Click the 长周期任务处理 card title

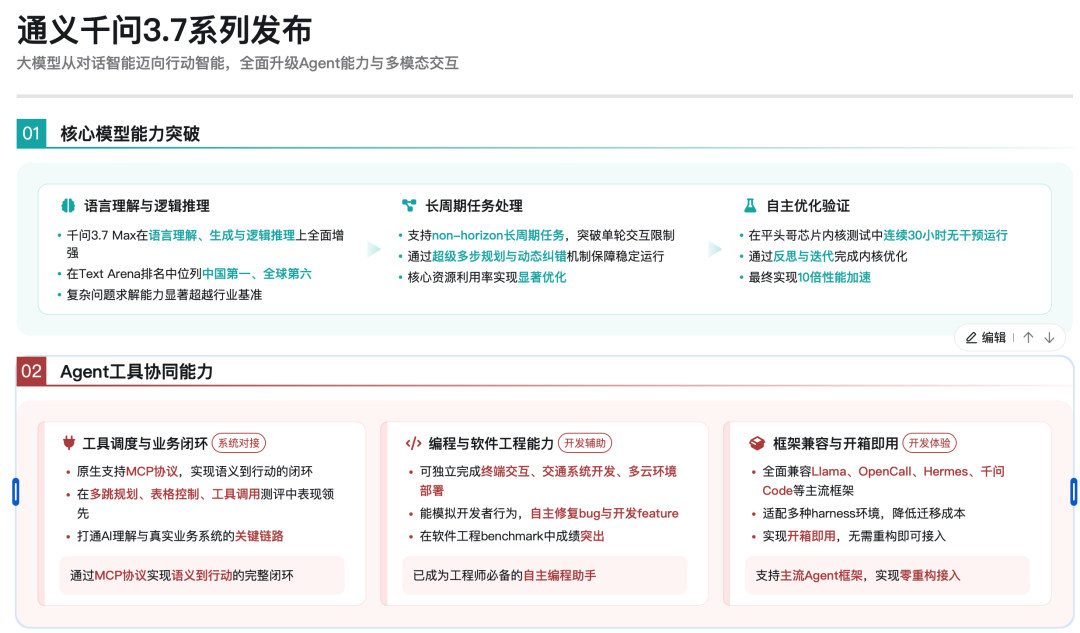pyautogui.click(x=474, y=206)
